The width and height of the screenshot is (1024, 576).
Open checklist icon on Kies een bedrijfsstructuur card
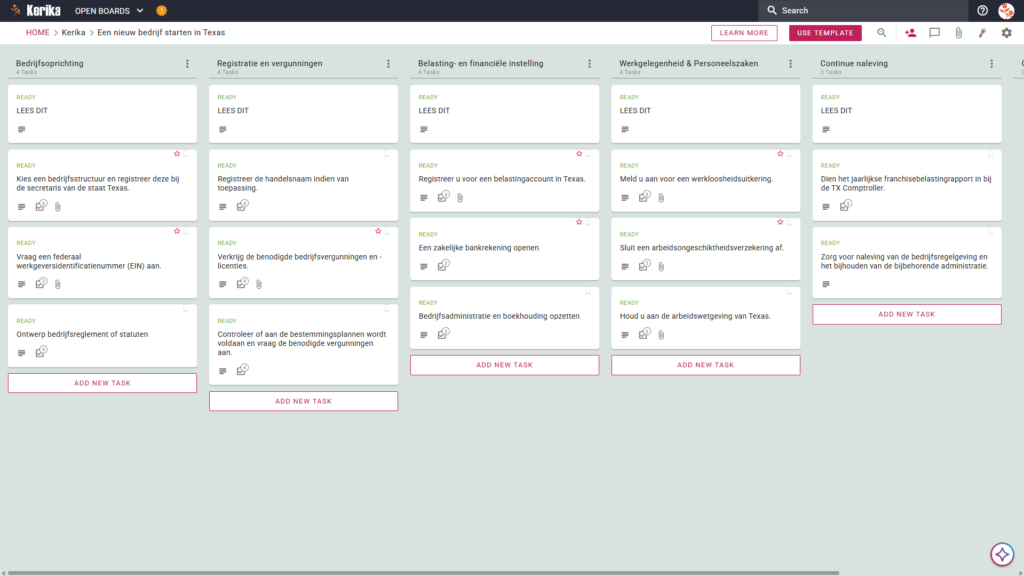(x=41, y=206)
